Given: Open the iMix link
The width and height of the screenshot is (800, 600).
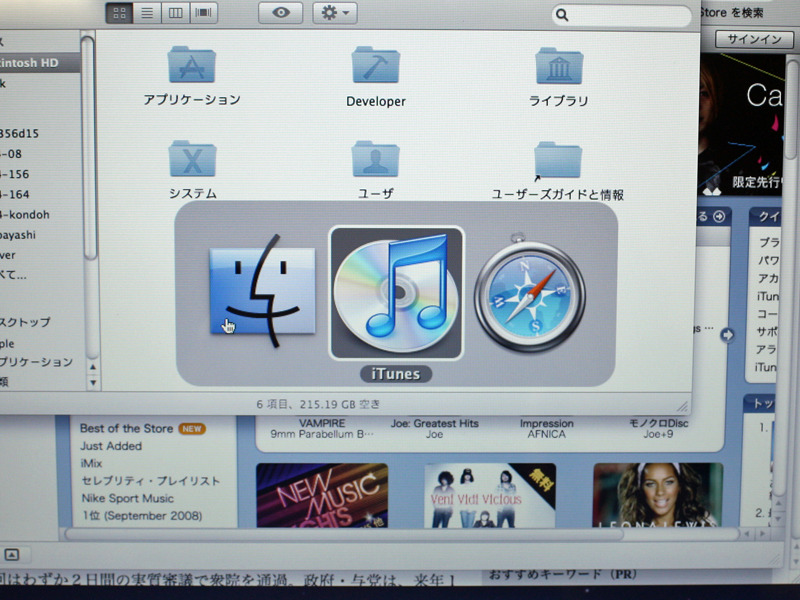Looking at the screenshot, I should 91,463.
